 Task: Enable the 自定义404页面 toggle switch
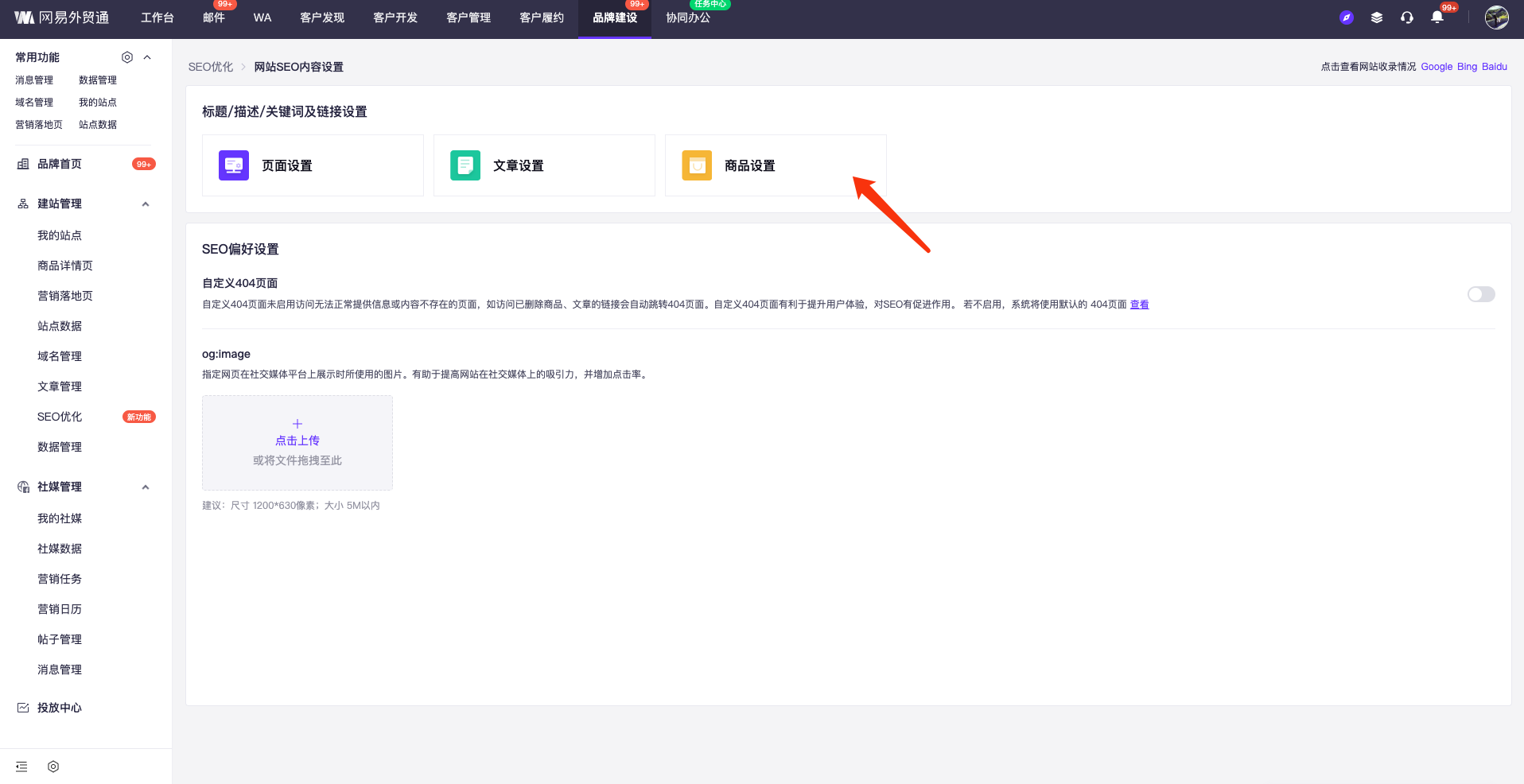1480,294
